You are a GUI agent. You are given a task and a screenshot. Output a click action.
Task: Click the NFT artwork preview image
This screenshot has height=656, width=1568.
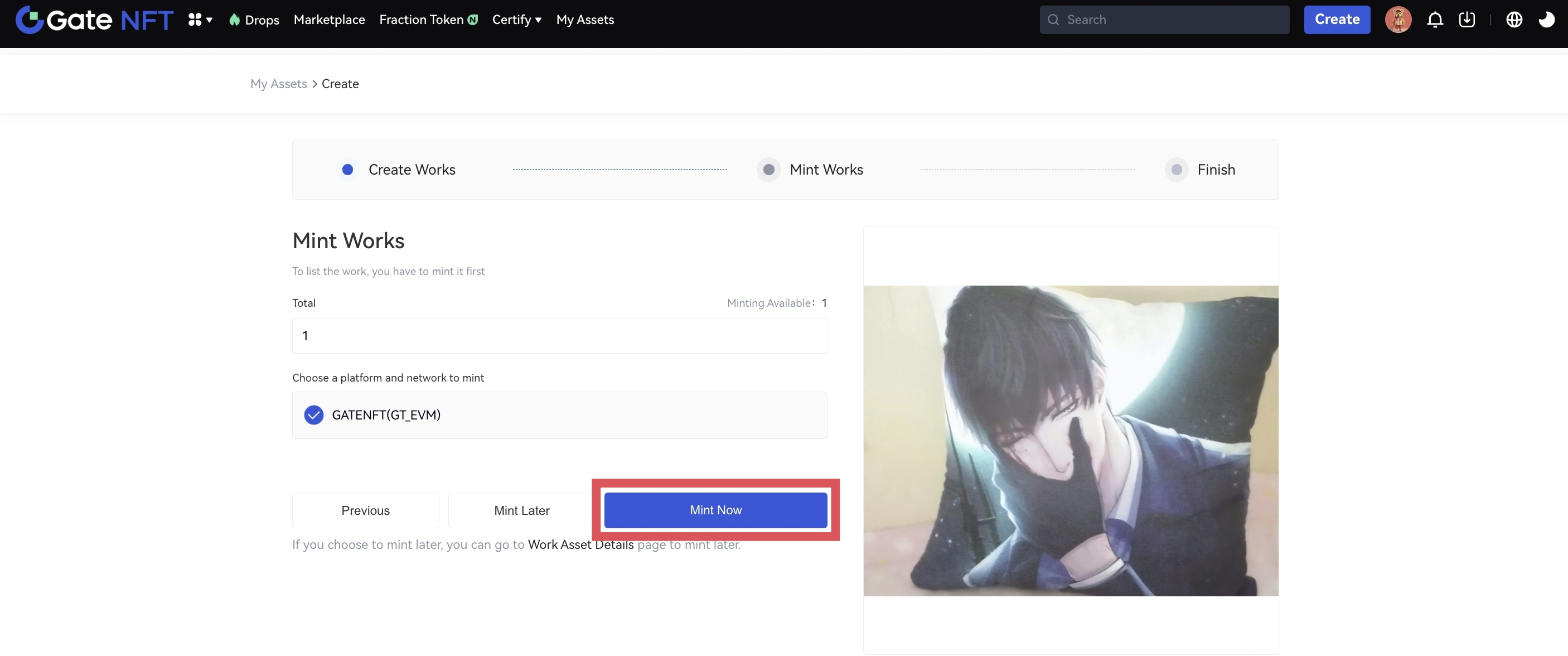pos(1071,440)
